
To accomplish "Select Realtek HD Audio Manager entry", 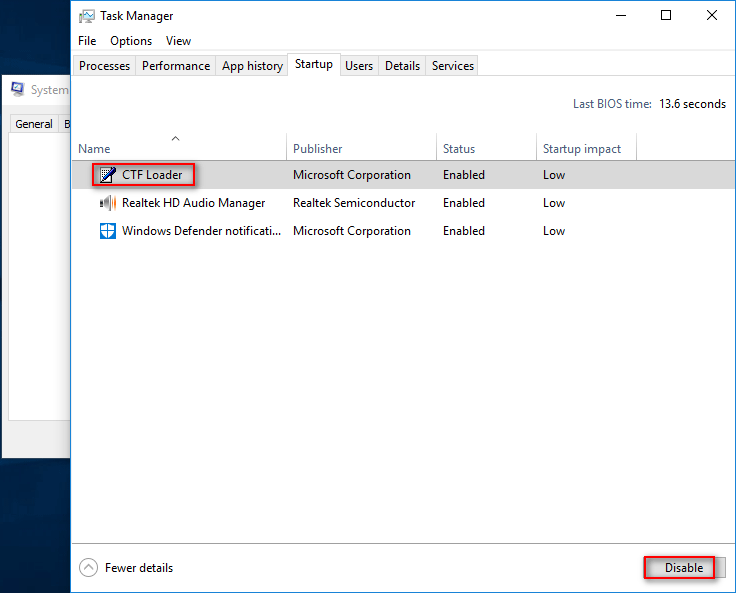I will click(193, 203).
